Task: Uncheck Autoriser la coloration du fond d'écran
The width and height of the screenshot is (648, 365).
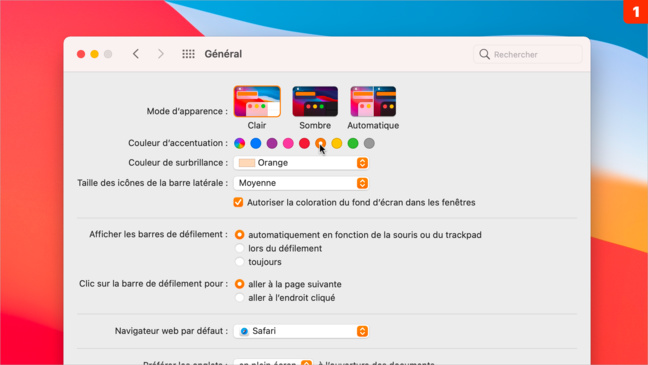Action: point(238,202)
